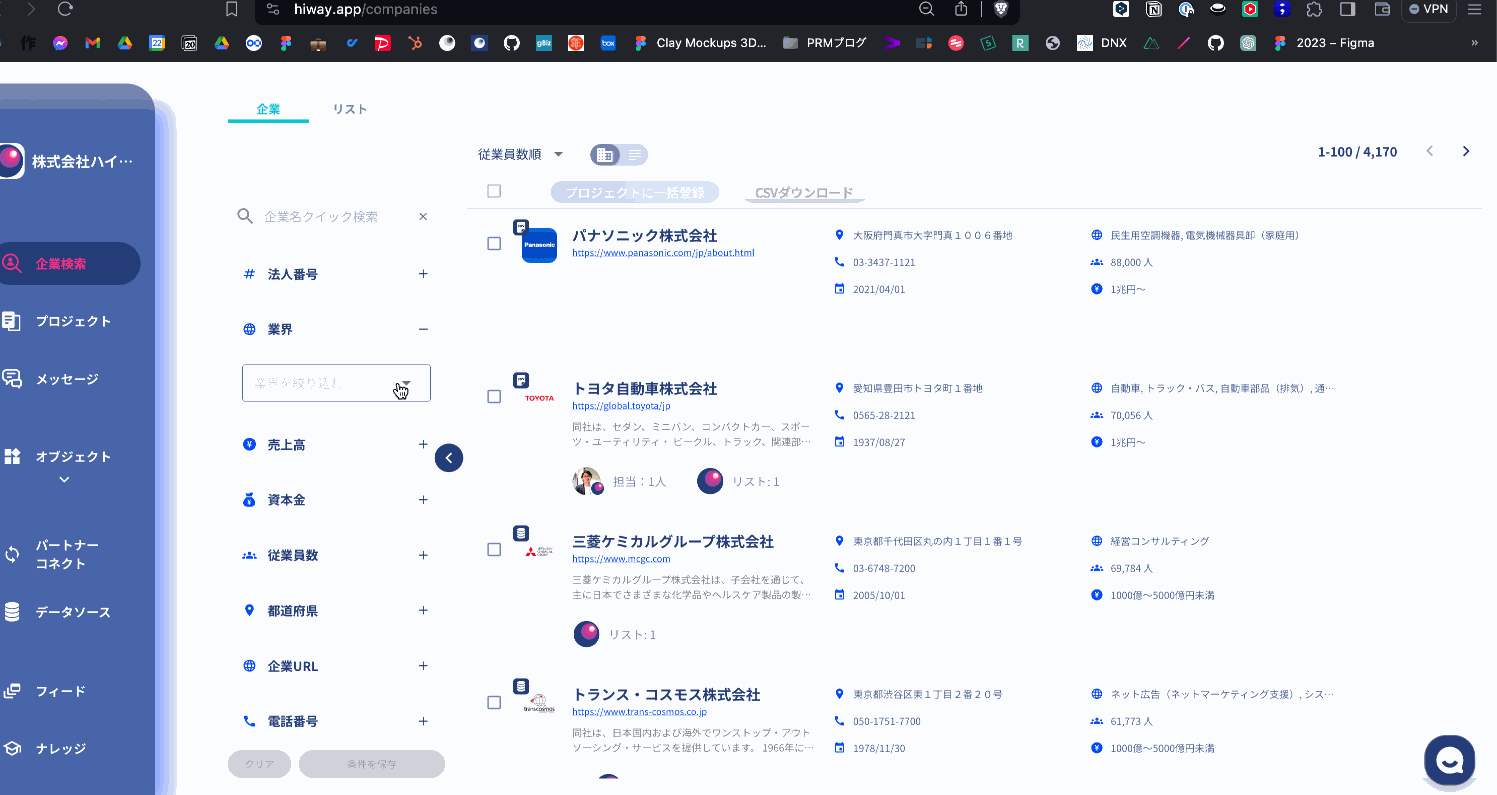Viewport: 1497px width, 795px height.
Task: Select the 企業 tab
Action: click(x=268, y=109)
